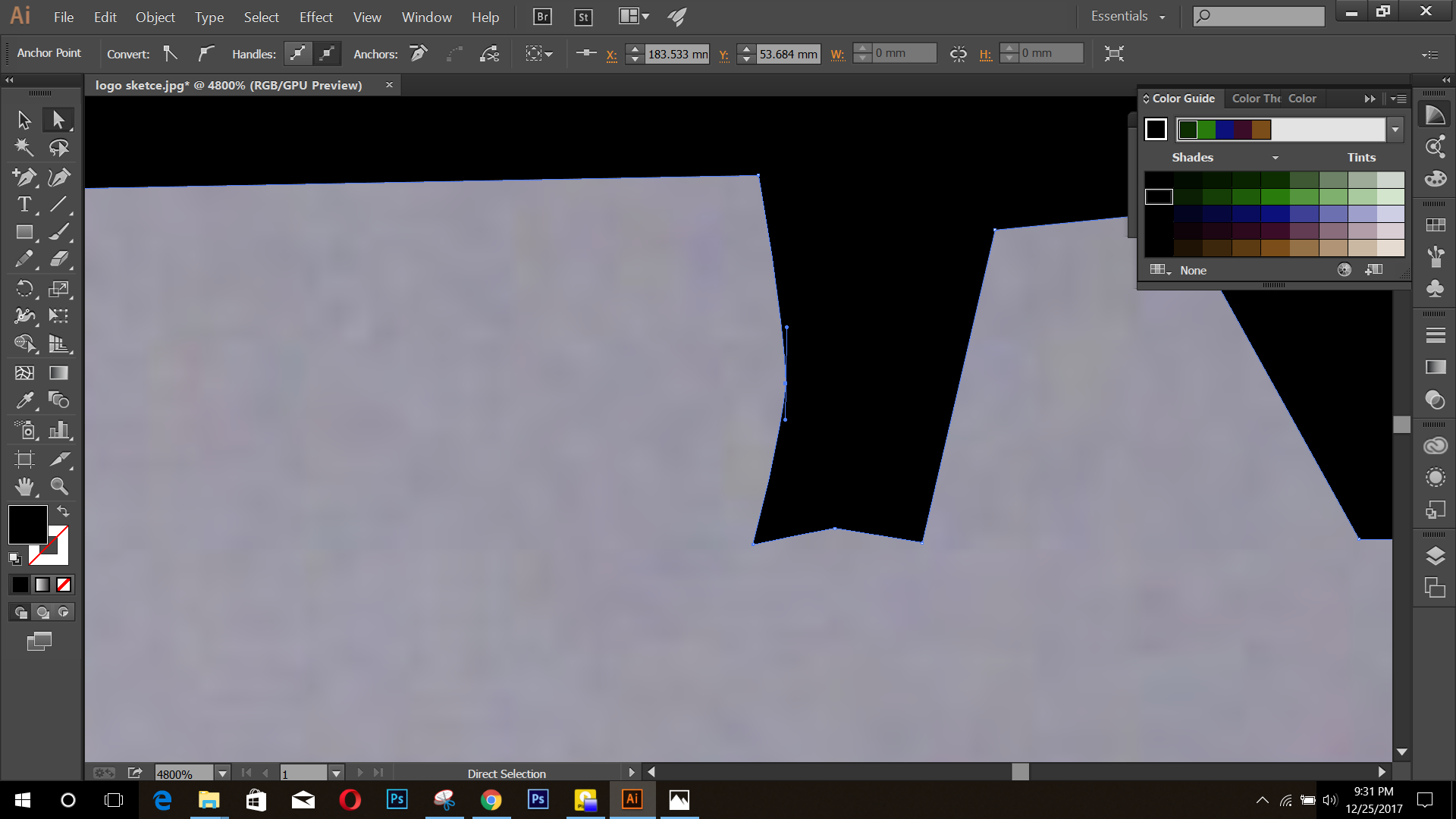Select the Zoom tool

pos(58,486)
